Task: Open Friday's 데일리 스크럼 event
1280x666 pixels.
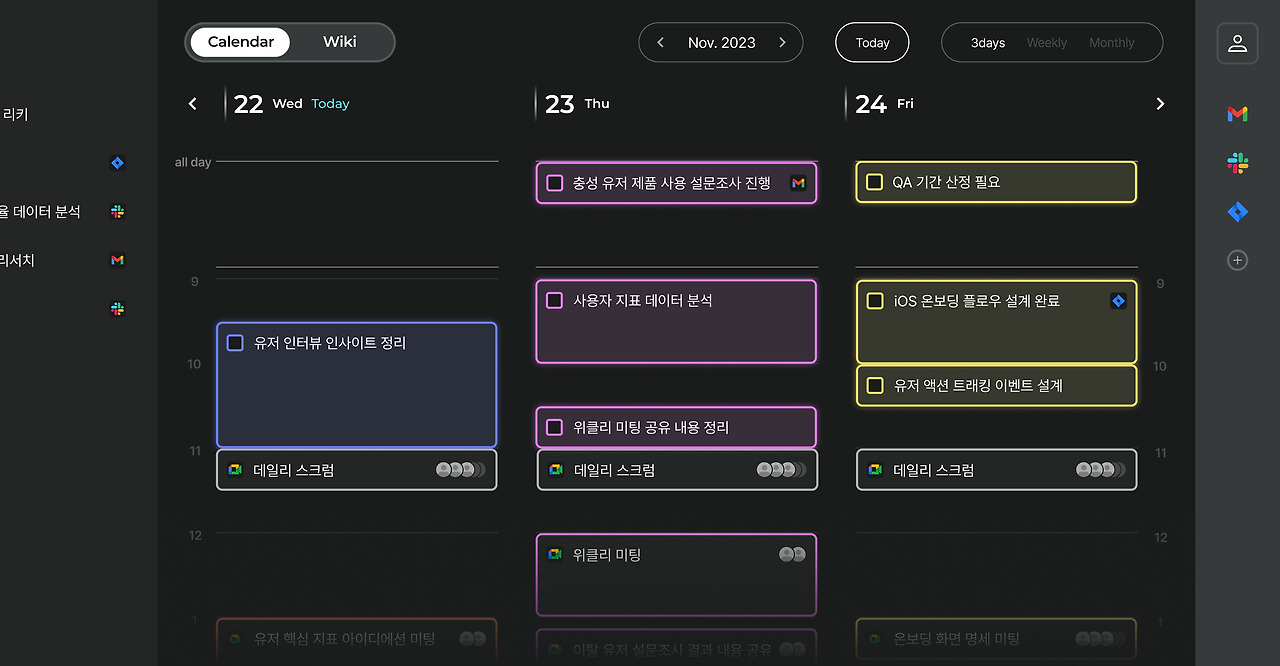Action: pyautogui.click(x=996, y=470)
